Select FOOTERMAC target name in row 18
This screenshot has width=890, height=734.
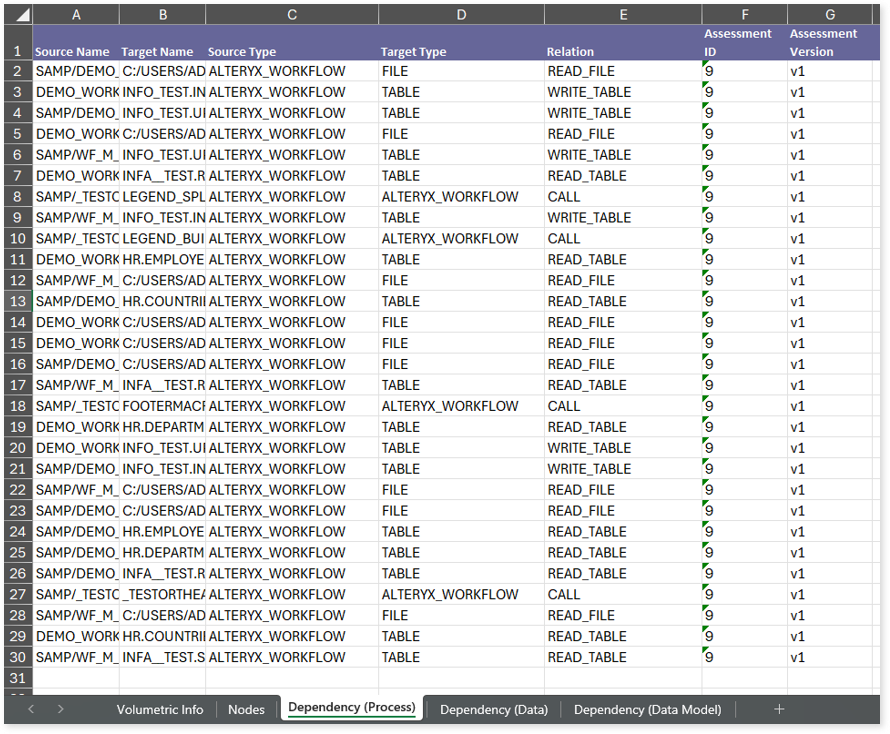(163, 406)
